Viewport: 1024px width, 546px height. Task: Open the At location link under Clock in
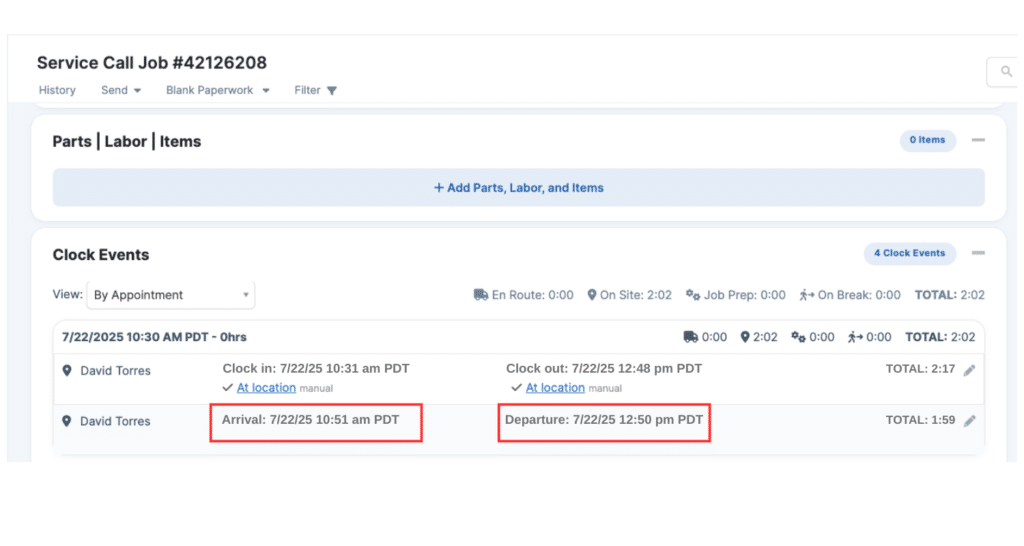click(266, 388)
